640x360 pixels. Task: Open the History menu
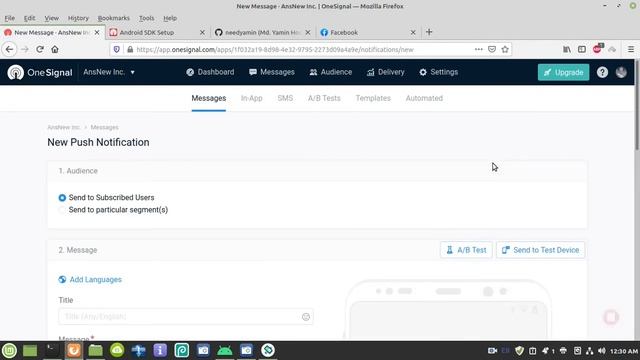tap(78, 18)
